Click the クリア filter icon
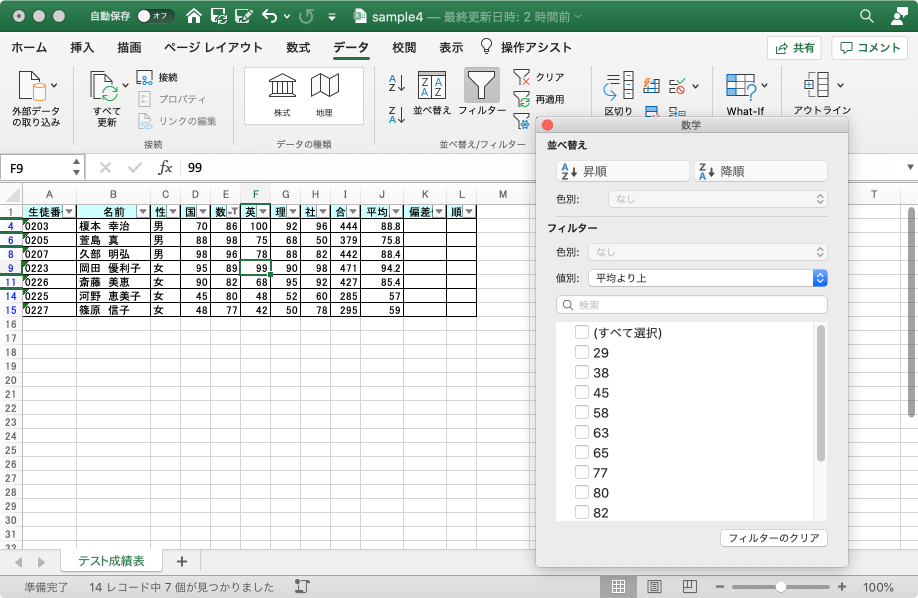 [x=521, y=77]
